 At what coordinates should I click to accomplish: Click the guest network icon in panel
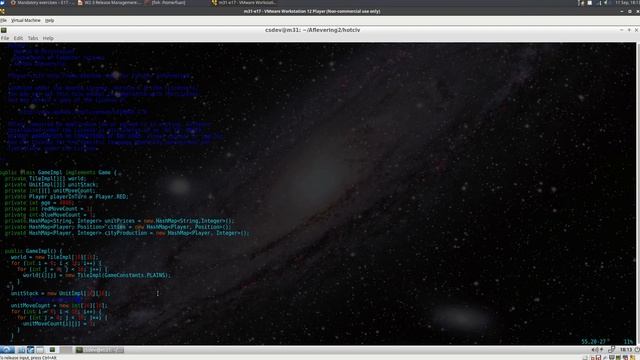611,350
